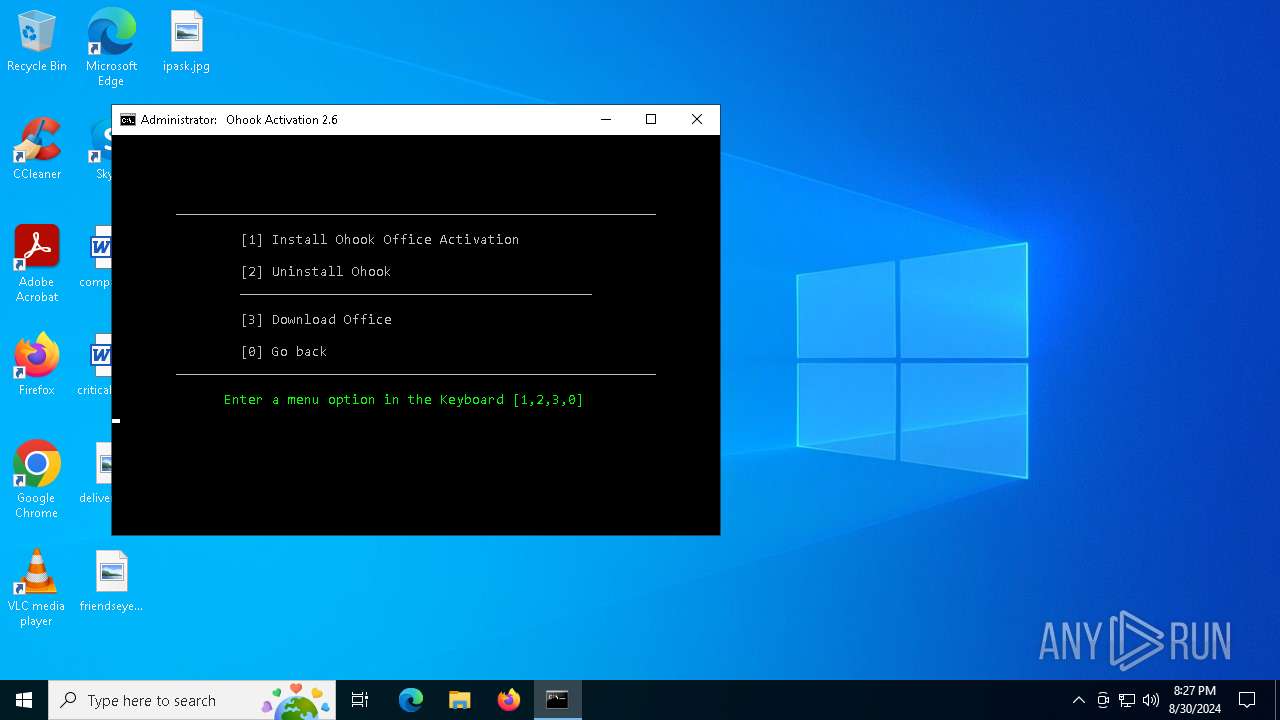
Task: Minimize the Ohook Activation window
Action: tap(605, 120)
